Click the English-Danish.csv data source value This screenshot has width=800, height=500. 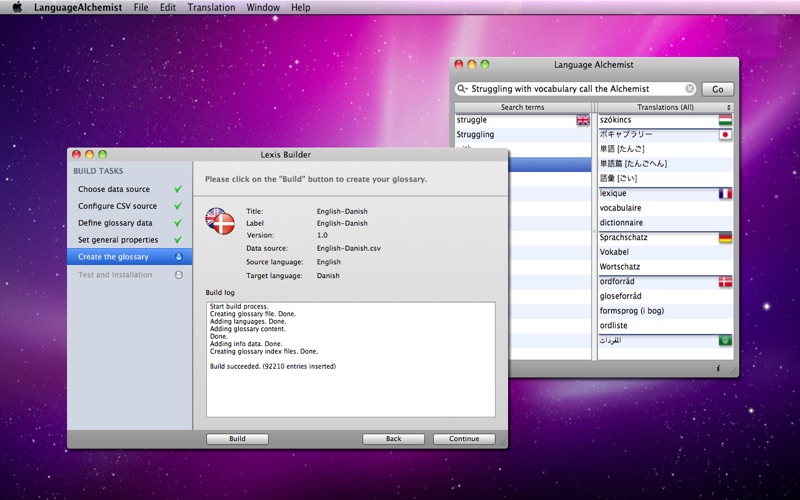pyautogui.click(x=348, y=248)
